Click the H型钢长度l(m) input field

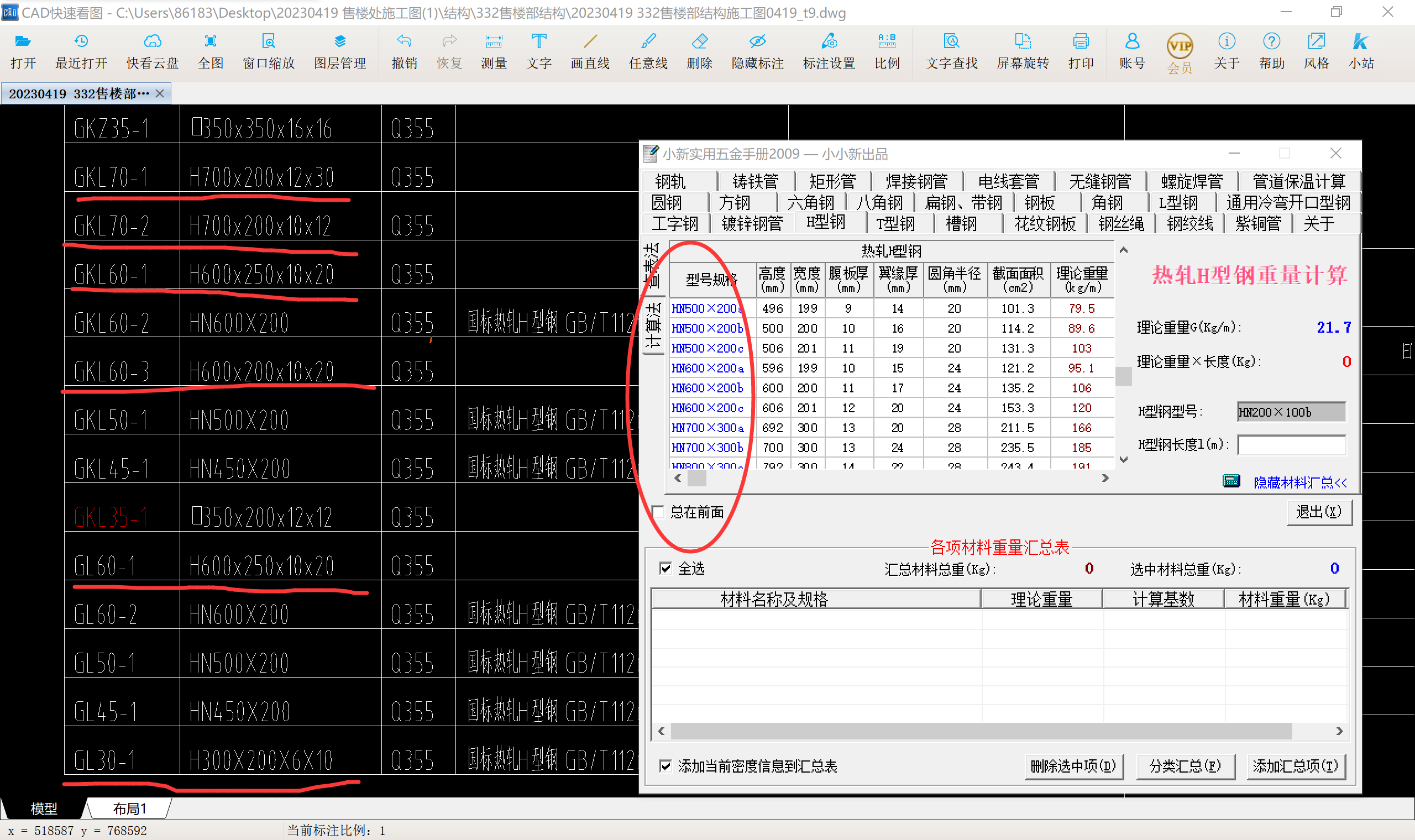1291,445
